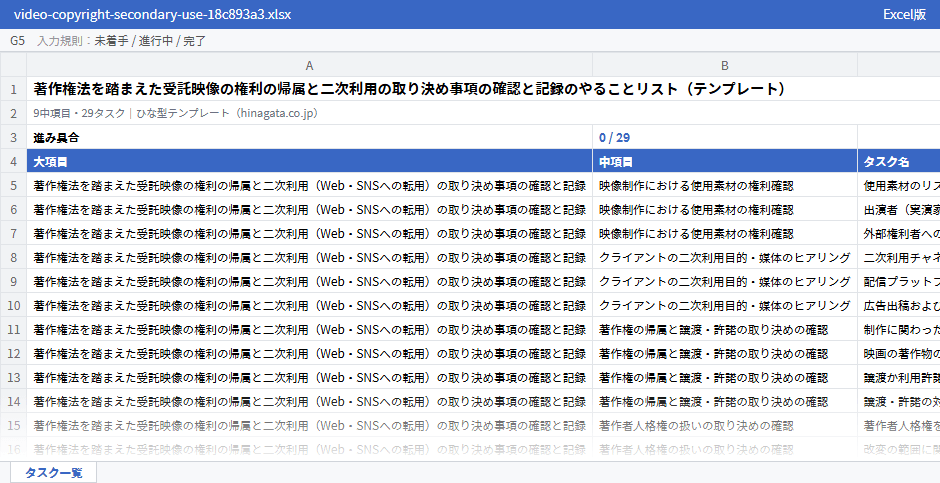Select task cell starting 二次利用チャネ

click(x=899, y=257)
